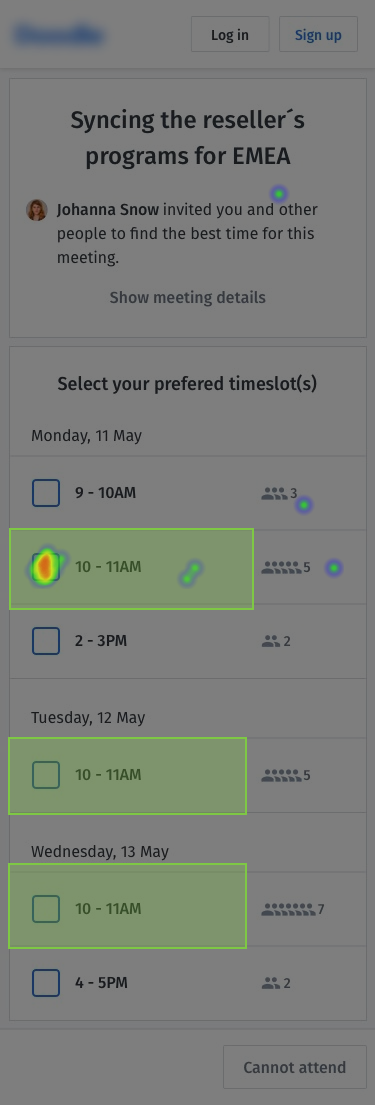Click the 7 participants icon on Wednesday
The height and width of the screenshot is (1105, 375).
(288, 909)
